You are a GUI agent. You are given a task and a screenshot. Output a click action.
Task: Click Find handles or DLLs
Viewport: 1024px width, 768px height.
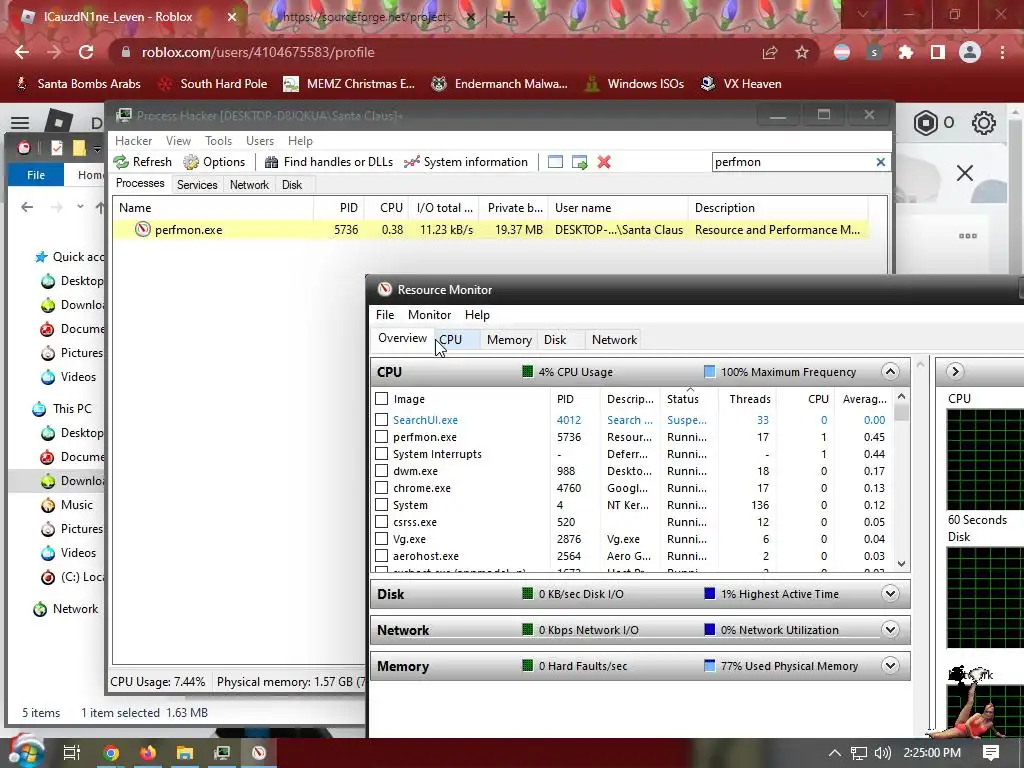[328, 162]
